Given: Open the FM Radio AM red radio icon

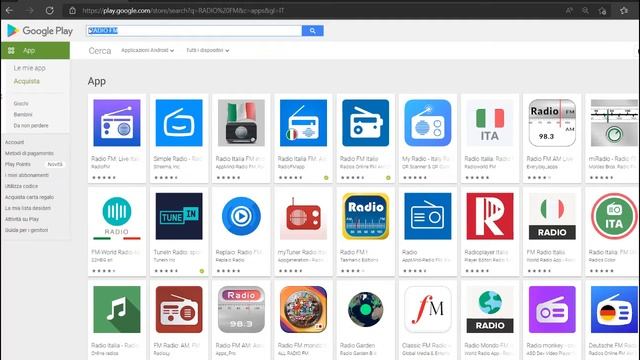Looking at the screenshot, I should (x=179, y=309).
